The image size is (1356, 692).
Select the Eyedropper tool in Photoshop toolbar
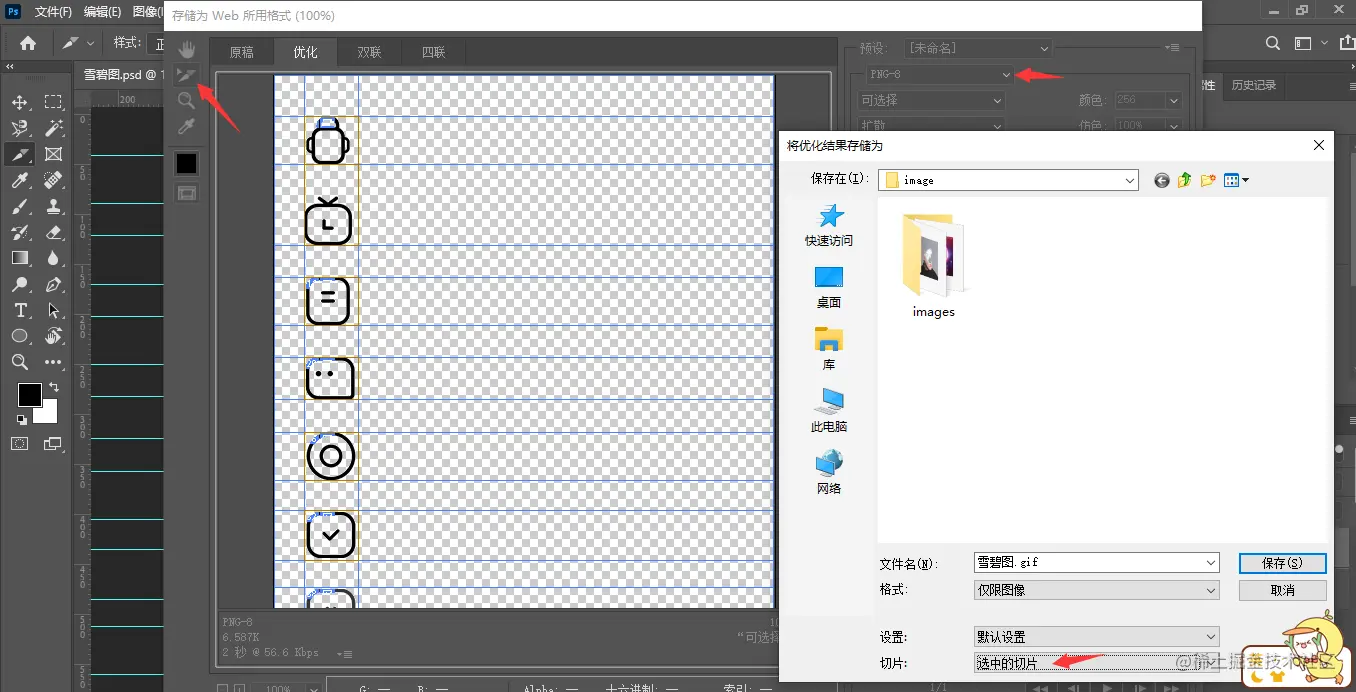point(20,180)
